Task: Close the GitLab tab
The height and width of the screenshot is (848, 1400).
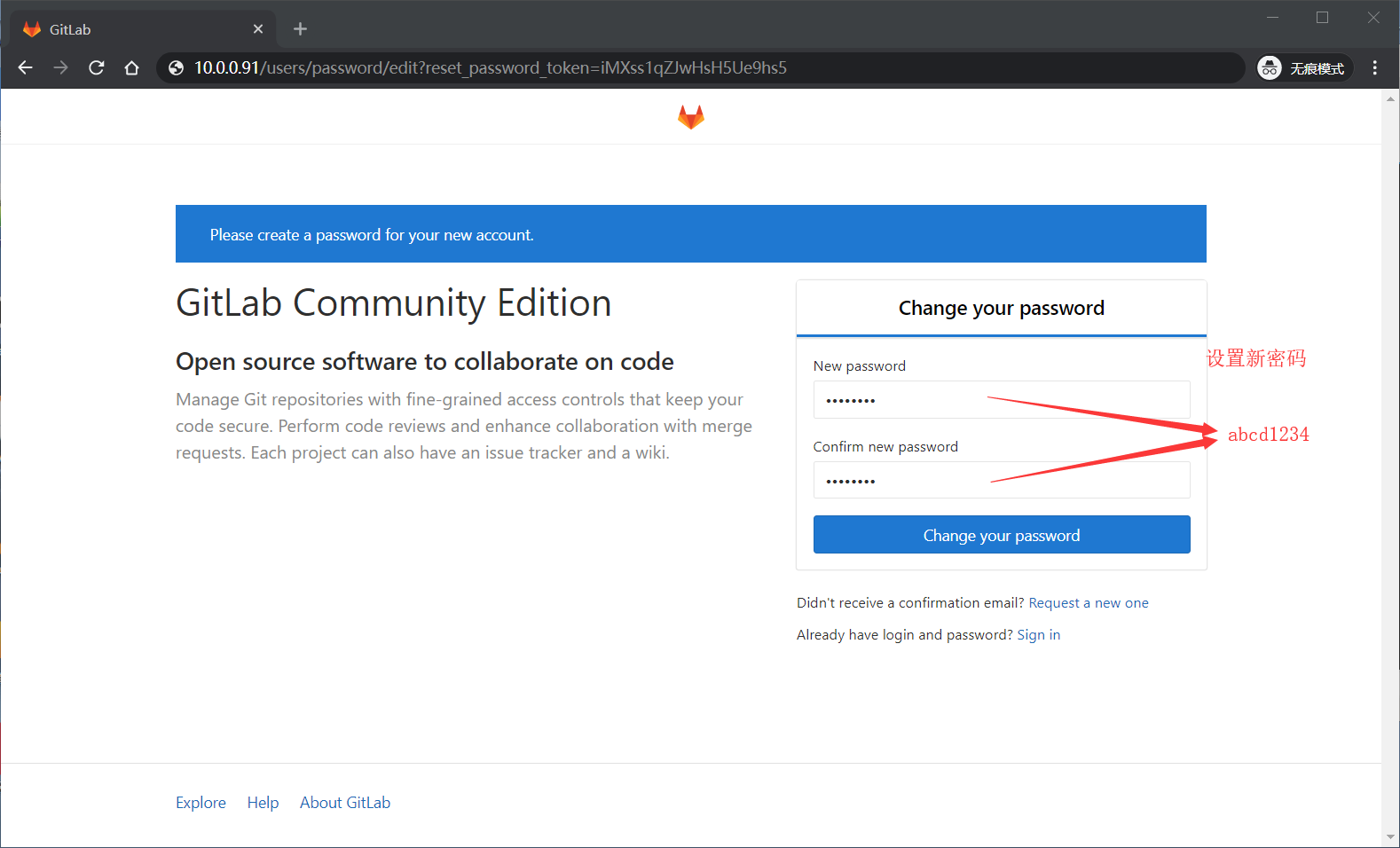Action: coord(258,29)
